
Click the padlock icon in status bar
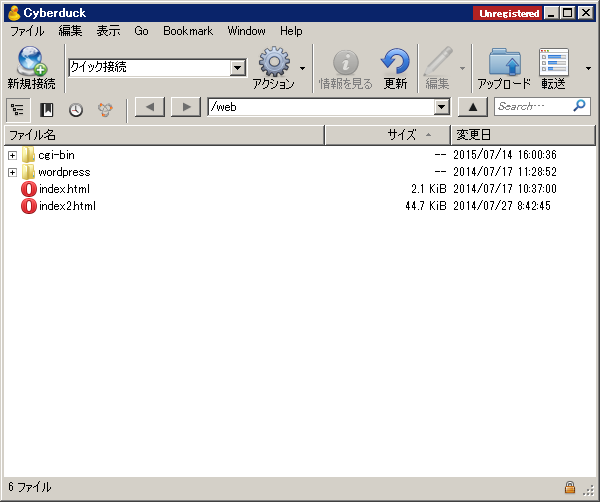(570, 487)
